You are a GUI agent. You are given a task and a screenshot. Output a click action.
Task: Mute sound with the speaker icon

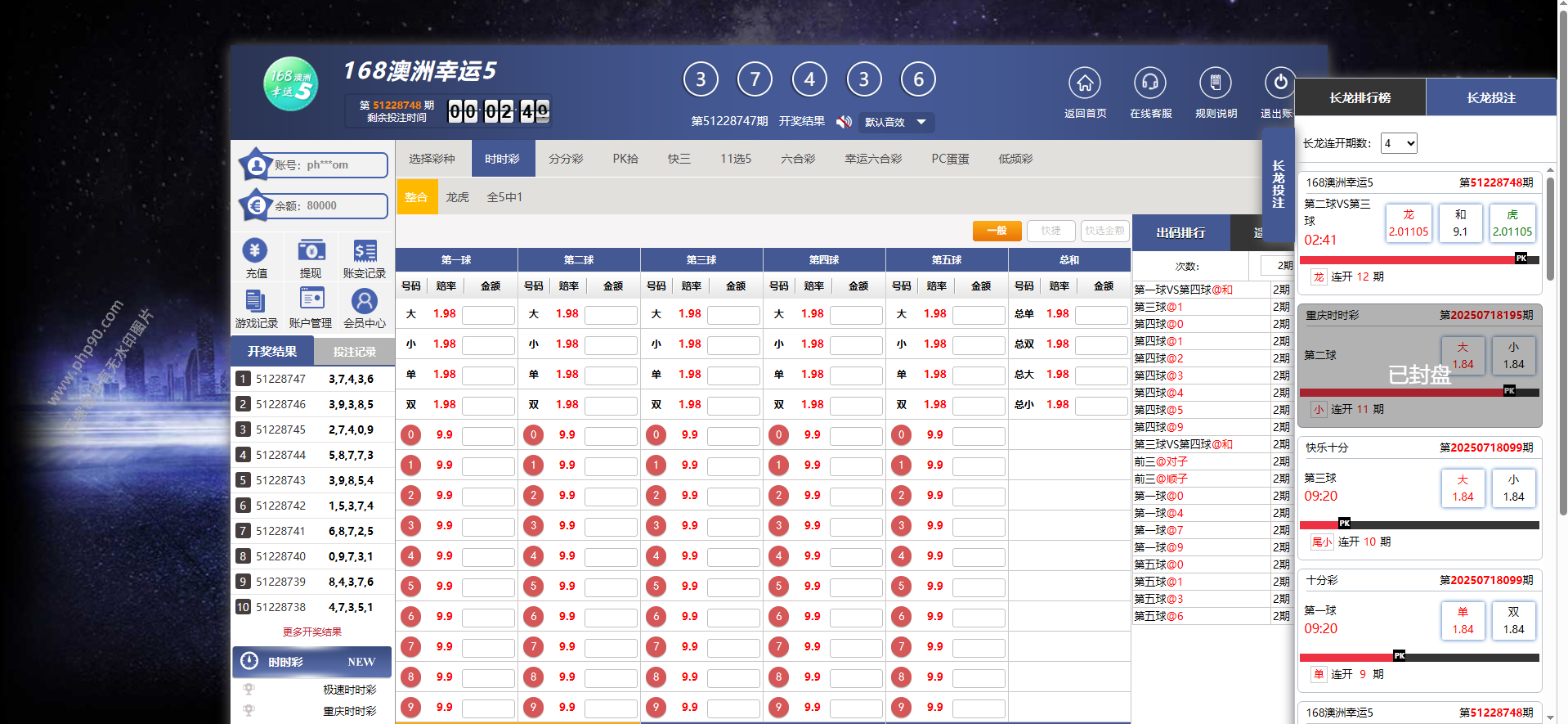coord(844,122)
